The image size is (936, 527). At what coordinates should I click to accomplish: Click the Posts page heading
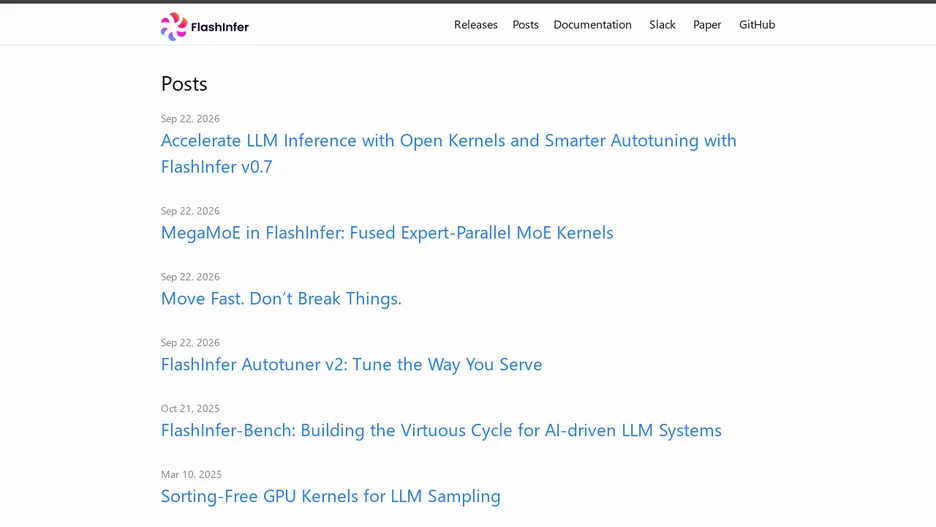184,84
